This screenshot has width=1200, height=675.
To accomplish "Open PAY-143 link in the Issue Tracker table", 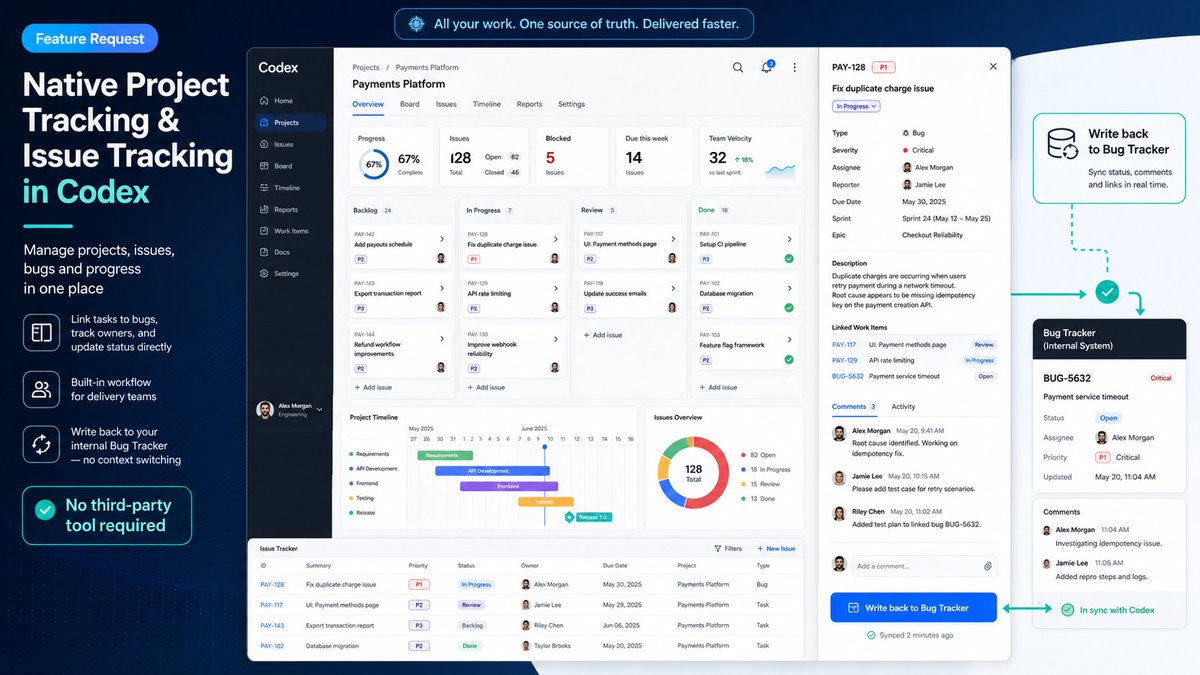I will [x=272, y=625].
